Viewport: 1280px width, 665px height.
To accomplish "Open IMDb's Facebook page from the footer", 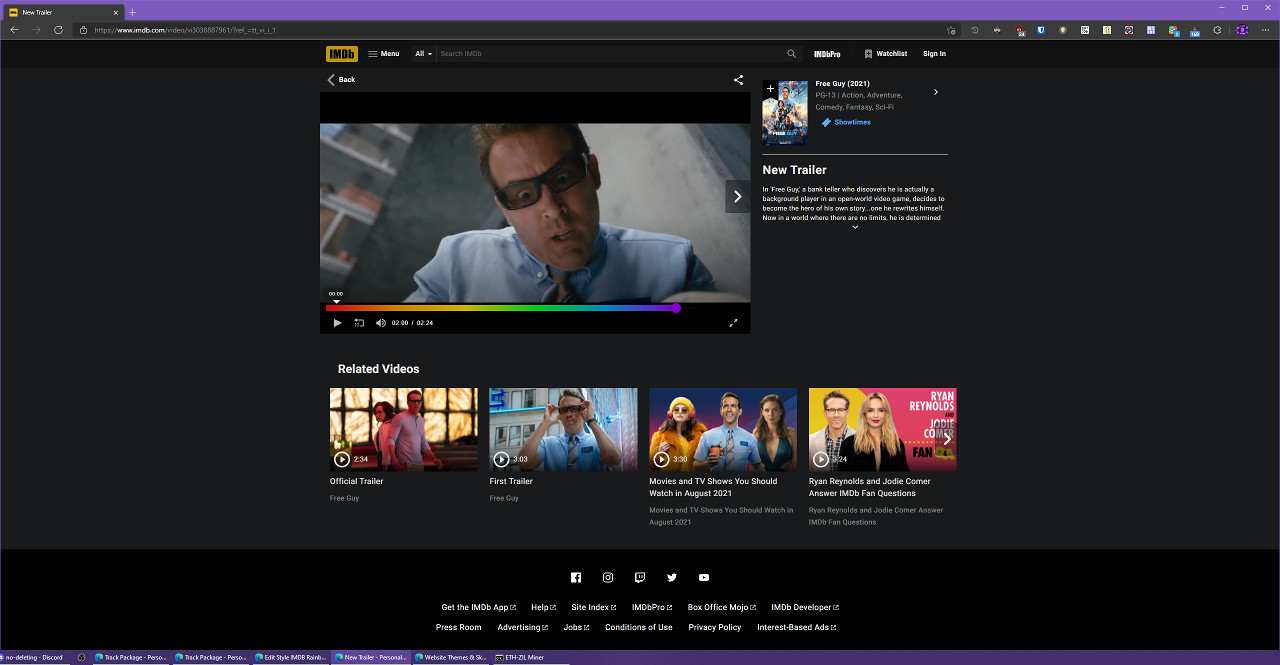I will (x=576, y=577).
